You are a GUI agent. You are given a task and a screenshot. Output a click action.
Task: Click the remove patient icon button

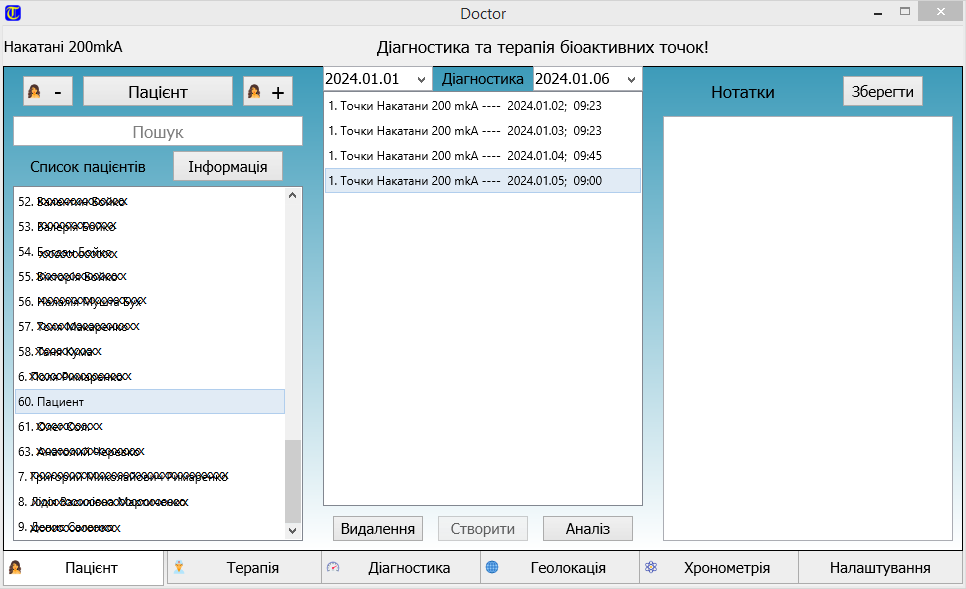point(47,92)
